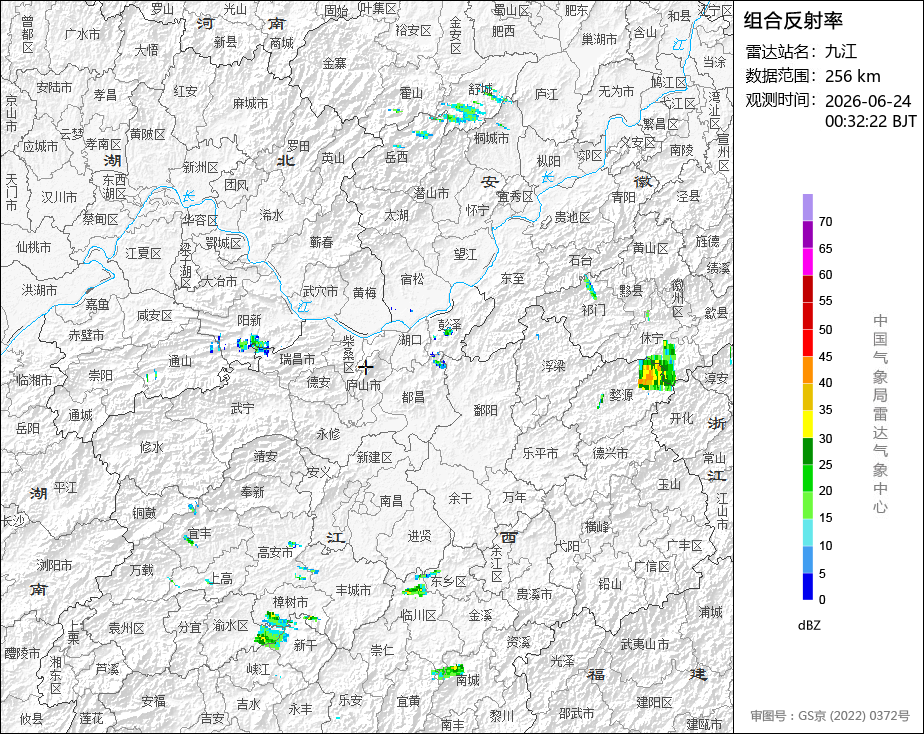Click the 观测时间 label

pyautogui.click(x=780, y=100)
